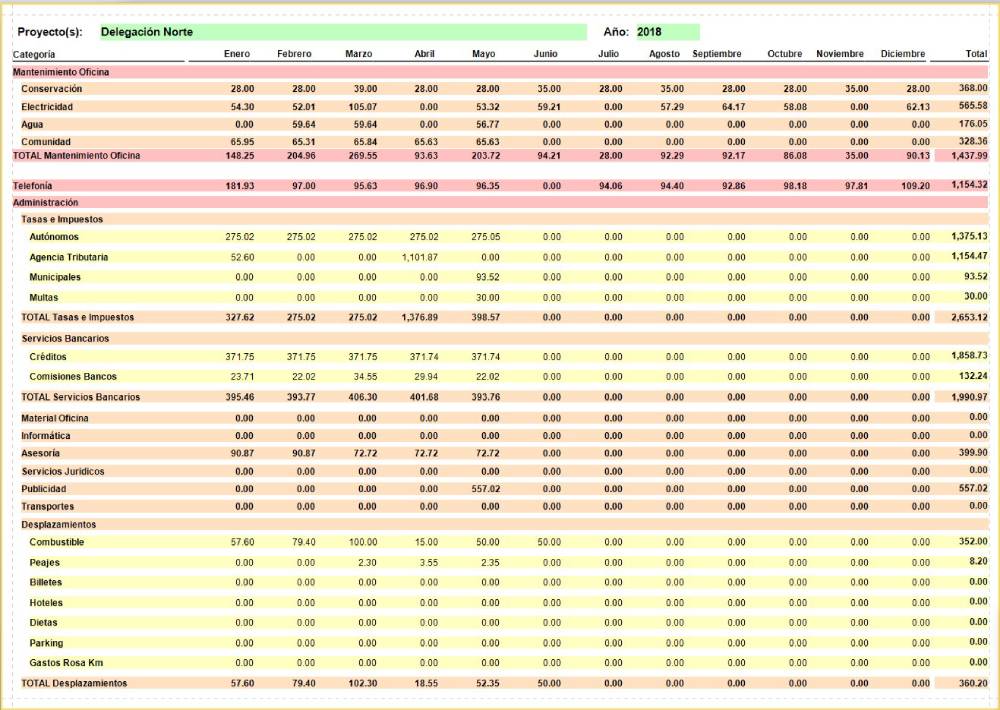The image size is (1000, 710).
Task: Click the Gastos Rosa Km row label
Action: [x=67, y=663]
